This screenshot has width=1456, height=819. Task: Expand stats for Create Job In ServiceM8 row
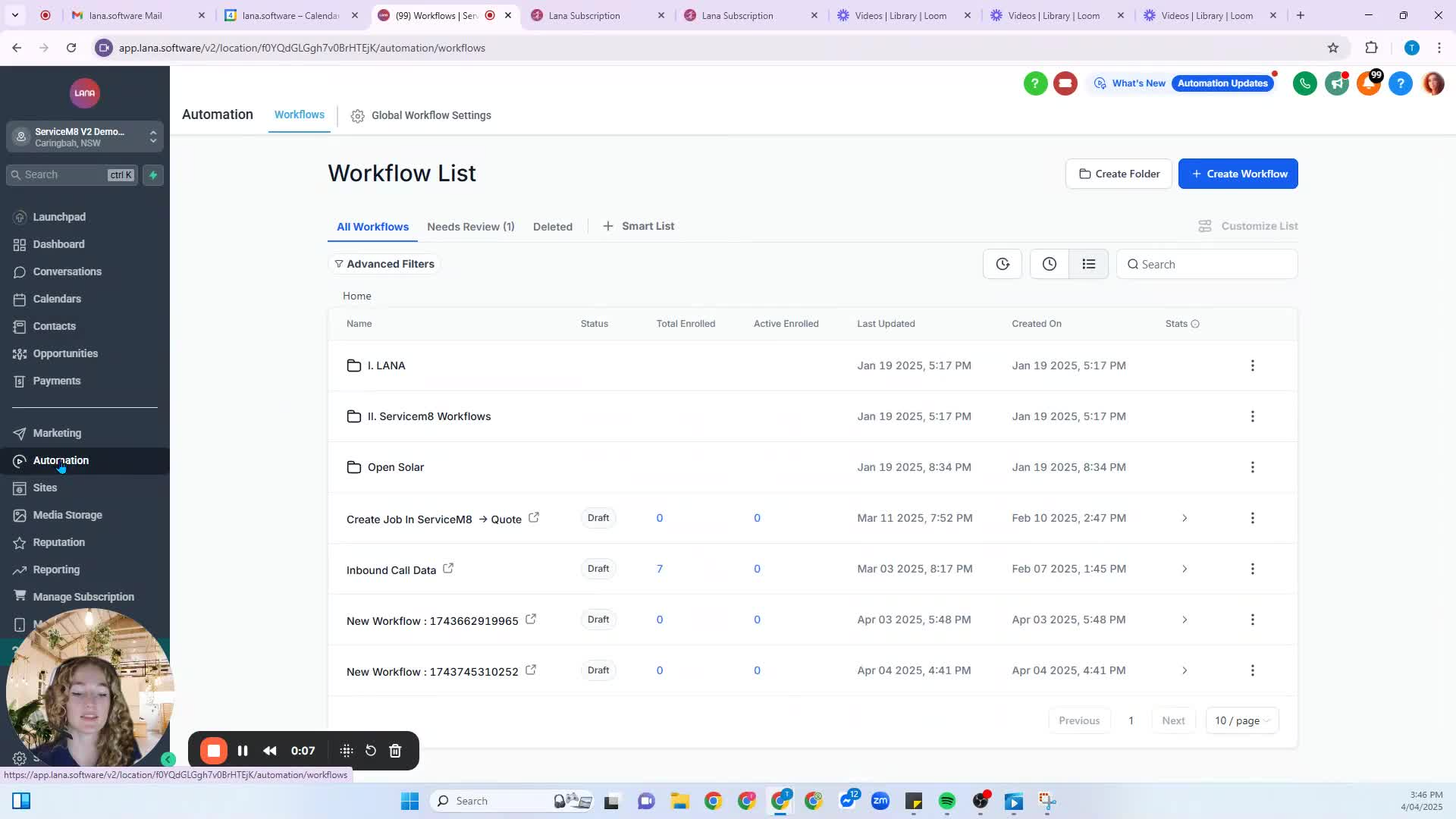point(1185,519)
